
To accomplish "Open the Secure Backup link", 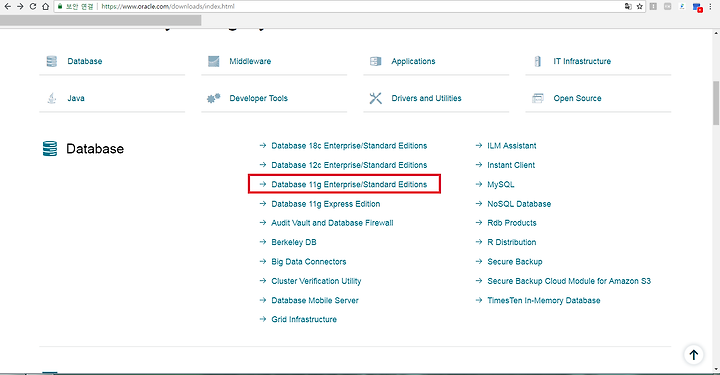I will [x=515, y=262].
